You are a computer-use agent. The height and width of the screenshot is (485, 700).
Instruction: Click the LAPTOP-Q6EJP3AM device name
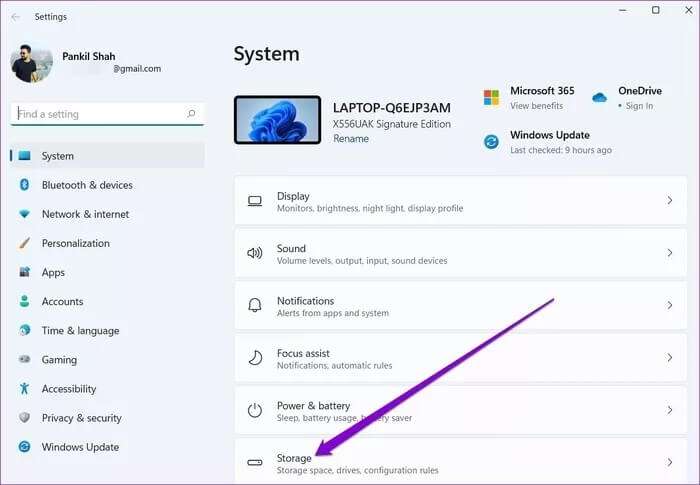click(392, 108)
